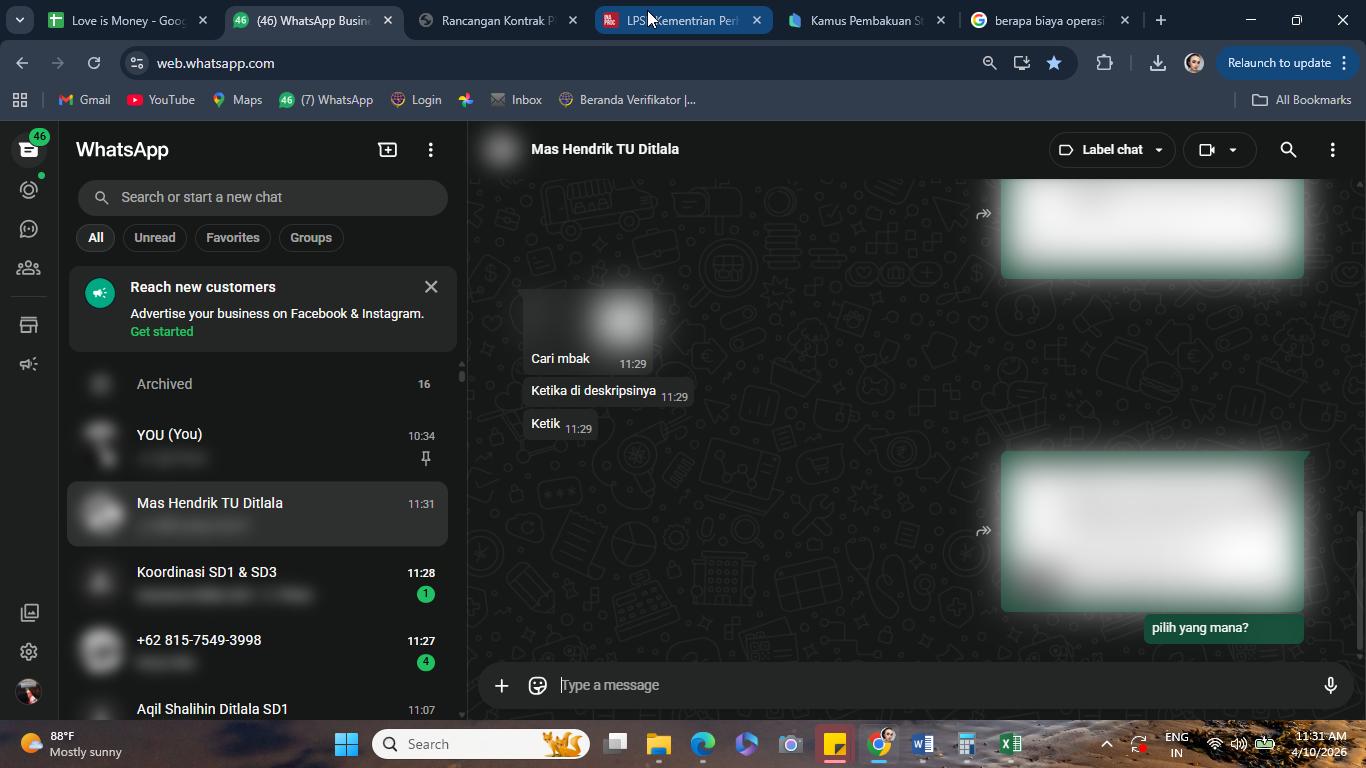The height and width of the screenshot is (768, 1366).
Task: Open the WhatsApp Chats sidebar icon
Action: (x=28, y=150)
